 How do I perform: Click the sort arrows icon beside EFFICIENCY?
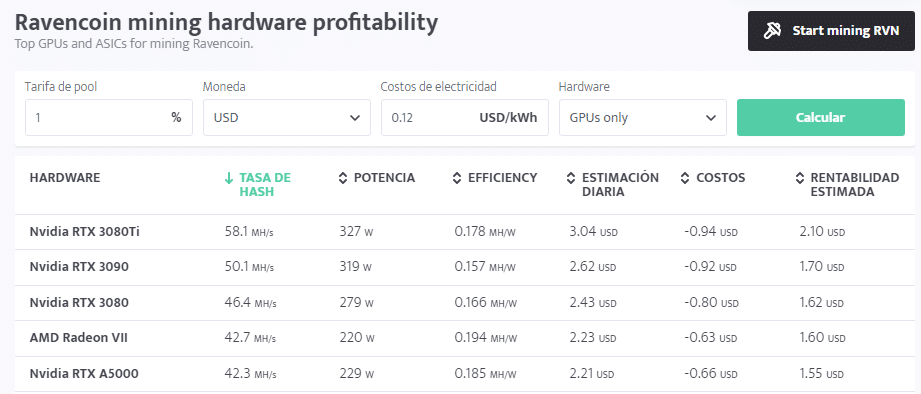point(457,178)
